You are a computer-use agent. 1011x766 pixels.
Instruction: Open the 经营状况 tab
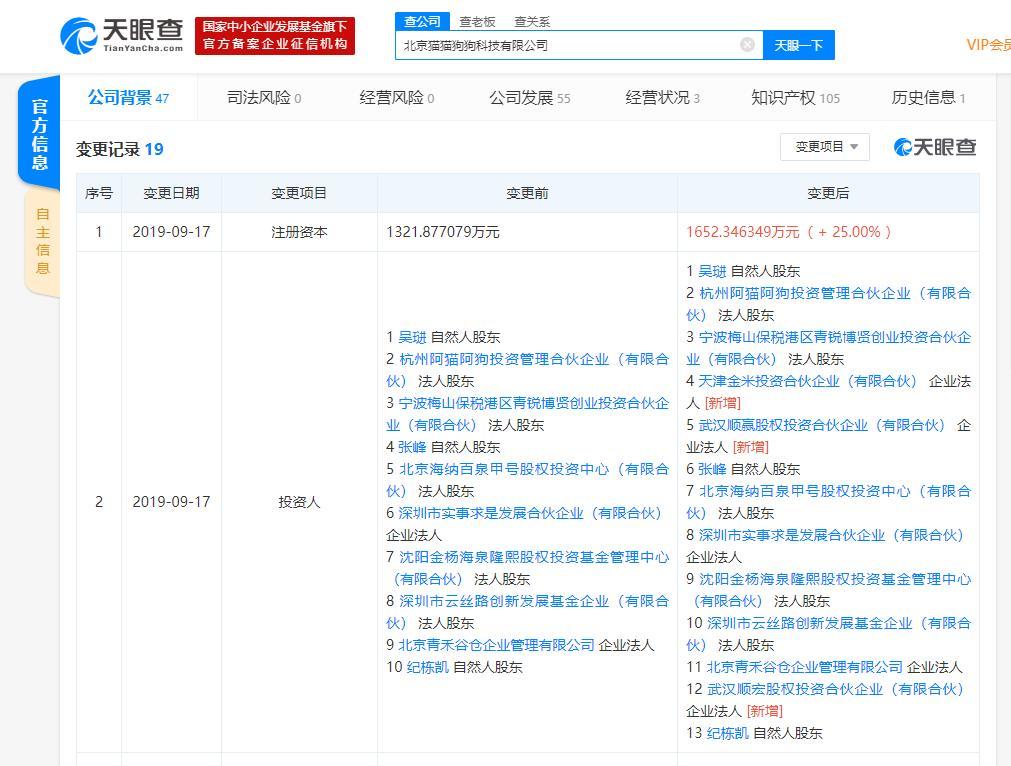[662, 98]
